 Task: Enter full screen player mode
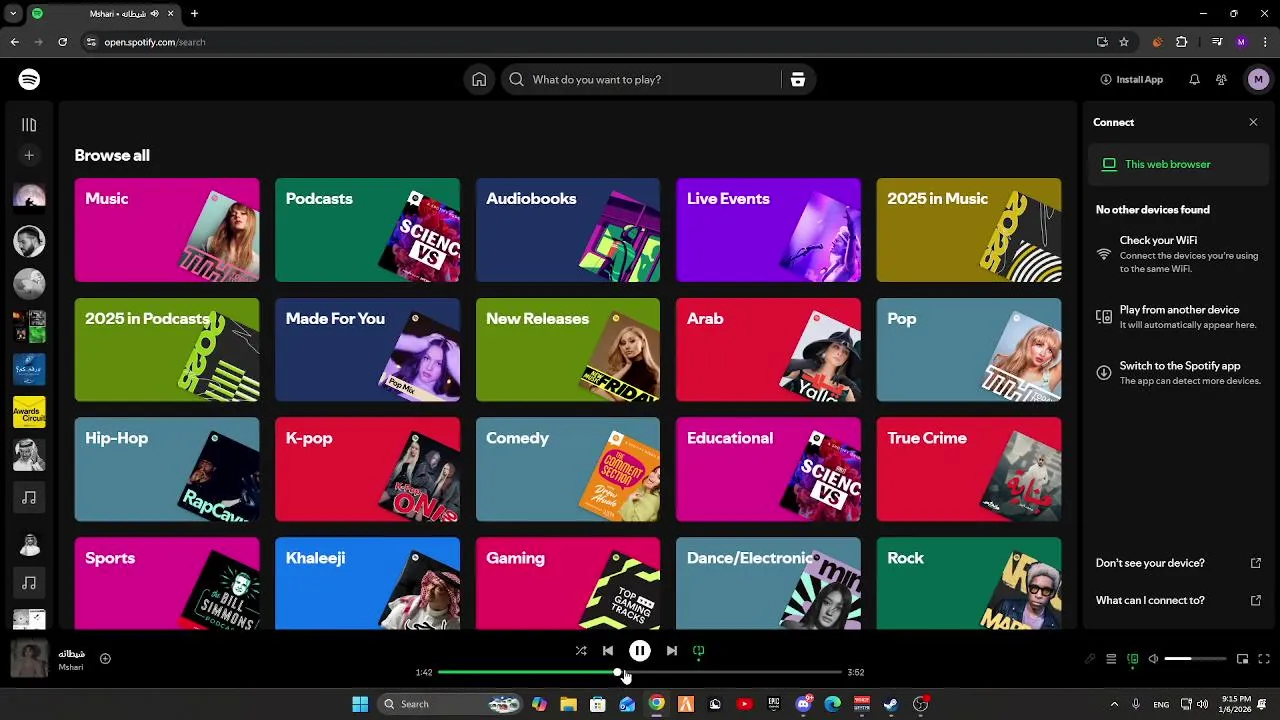pyautogui.click(x=1264, y=659)
